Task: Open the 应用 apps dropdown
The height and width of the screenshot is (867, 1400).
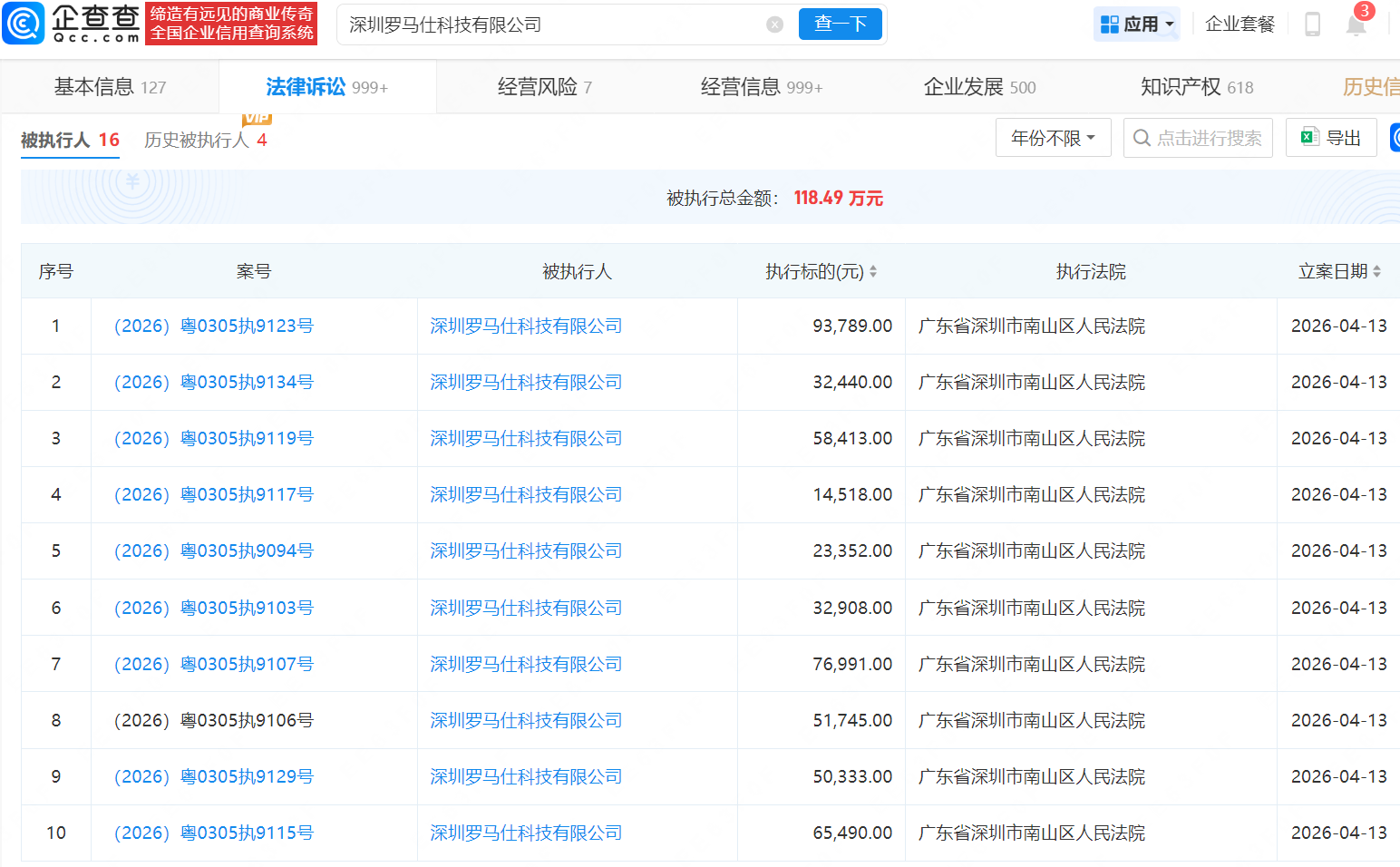Action: coord(1137,24)
